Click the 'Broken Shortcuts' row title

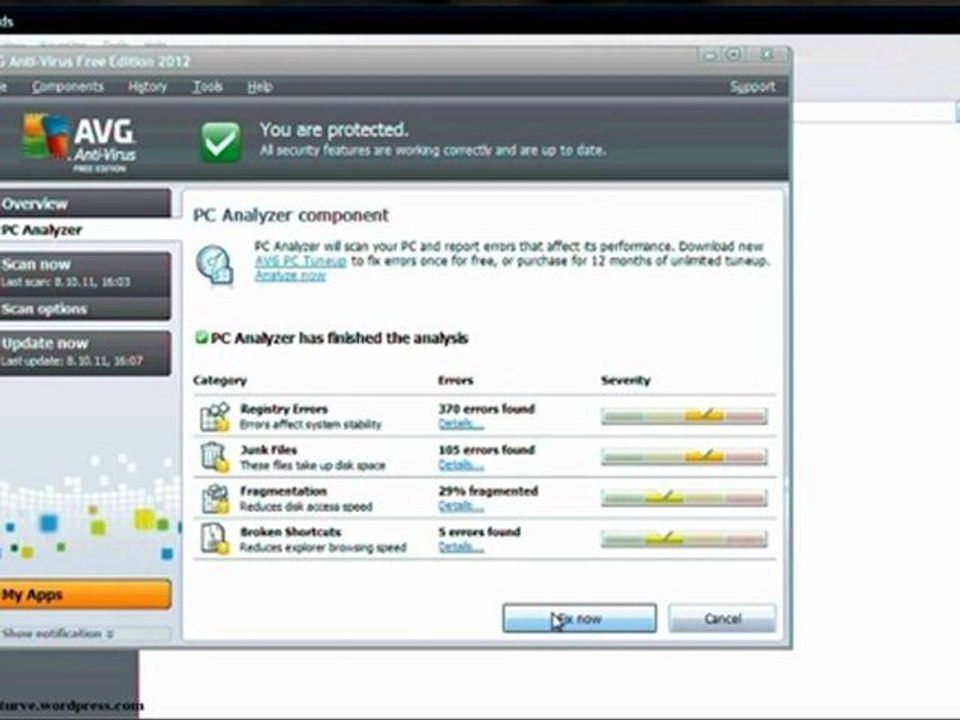click(291, 531)
